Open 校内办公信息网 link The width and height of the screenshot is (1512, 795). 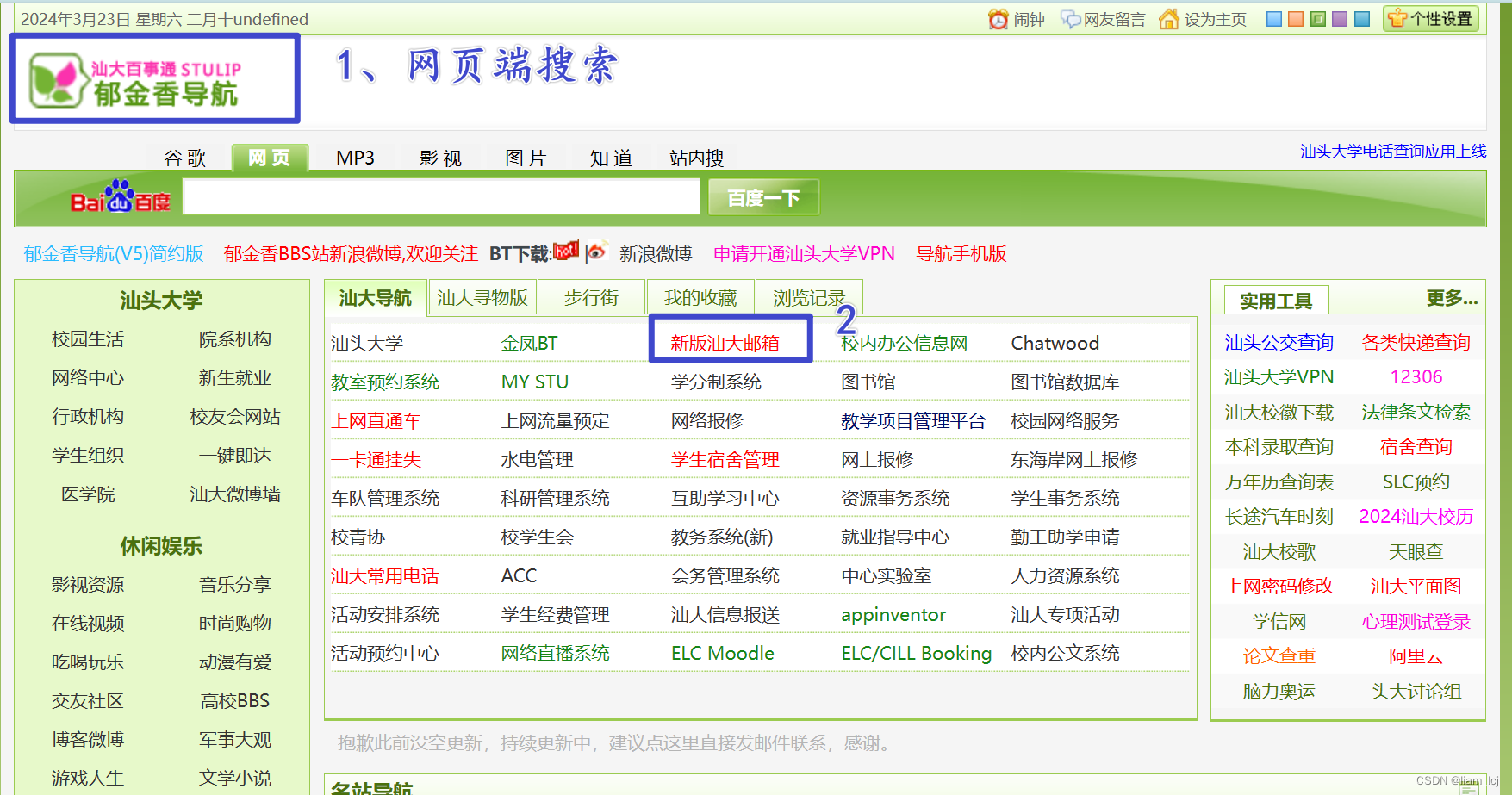(904, 343)
